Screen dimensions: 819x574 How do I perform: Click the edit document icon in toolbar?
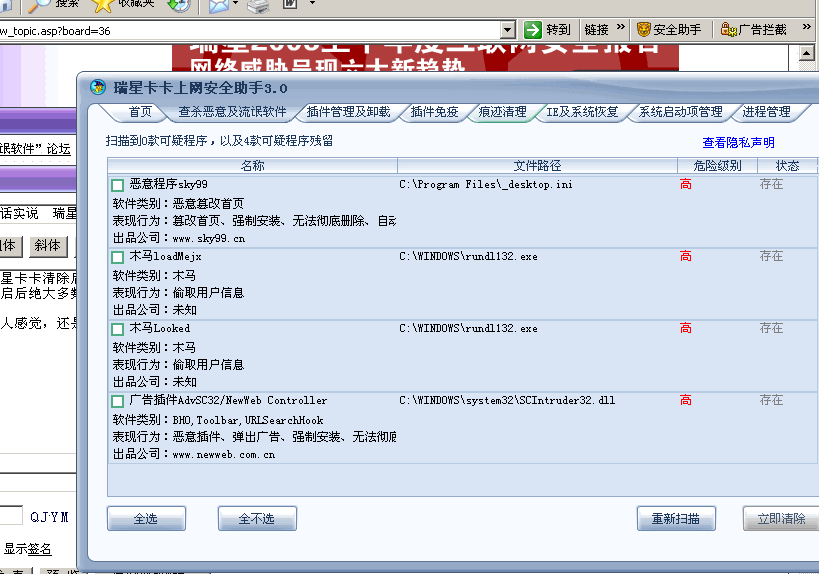click(x=290, y=4)
